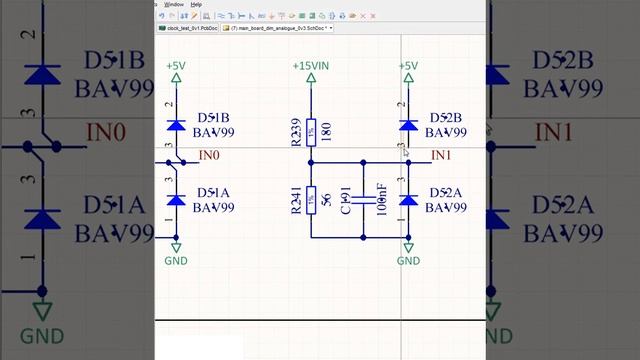Click the Undo arrow in the toolbar
This screenshot has height=360, width=640.
(x=162, y=16)
